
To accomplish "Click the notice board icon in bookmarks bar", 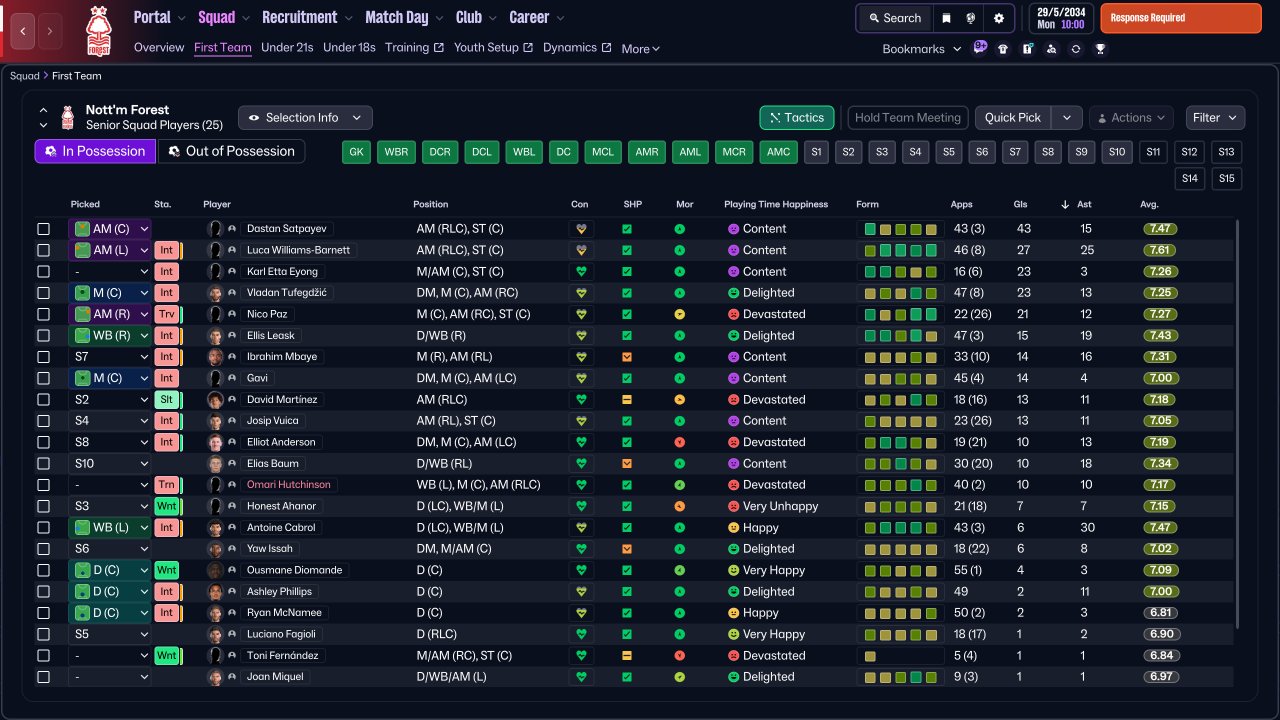I will [x=1027, y=48].
